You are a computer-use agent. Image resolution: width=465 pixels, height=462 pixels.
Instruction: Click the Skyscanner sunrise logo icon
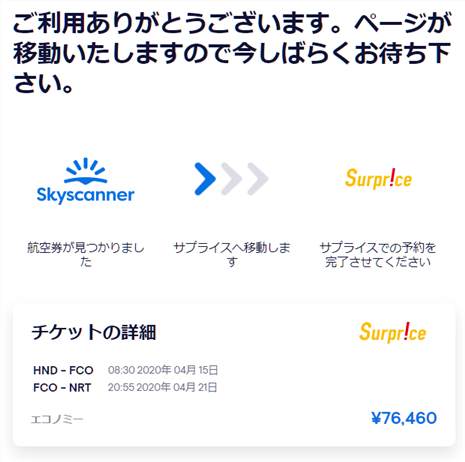pos(86,171)
